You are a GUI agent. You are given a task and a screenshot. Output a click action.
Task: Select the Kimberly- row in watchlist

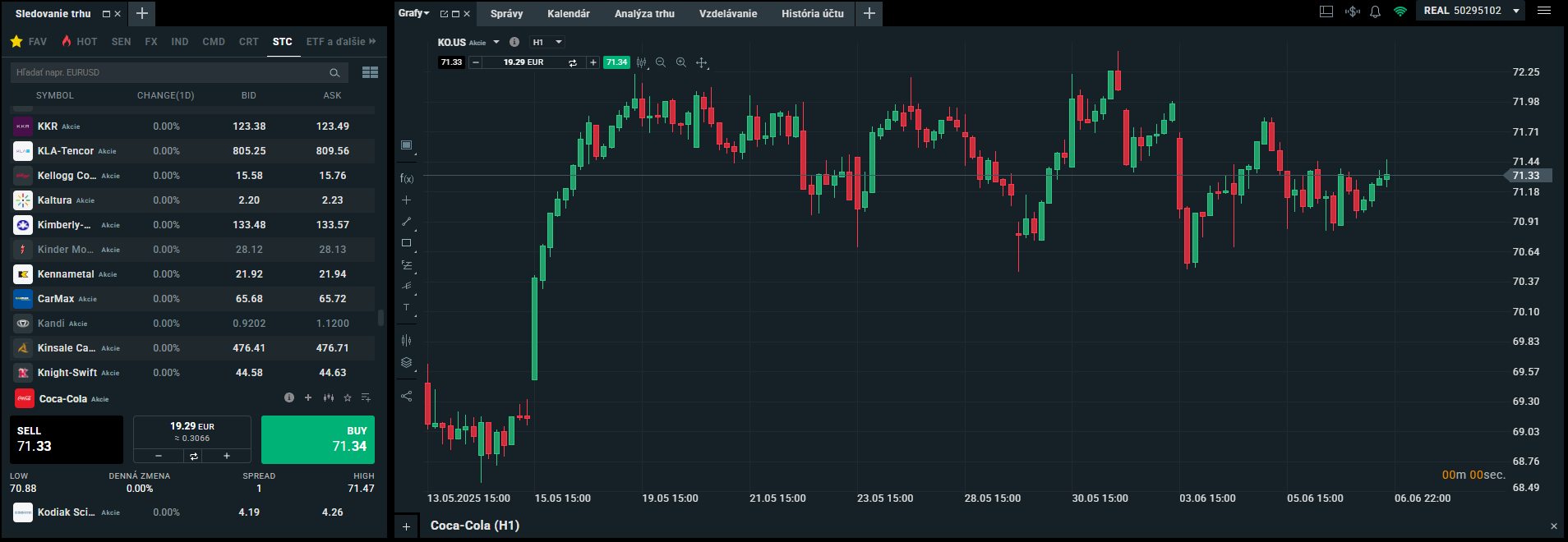click(192, 224)
